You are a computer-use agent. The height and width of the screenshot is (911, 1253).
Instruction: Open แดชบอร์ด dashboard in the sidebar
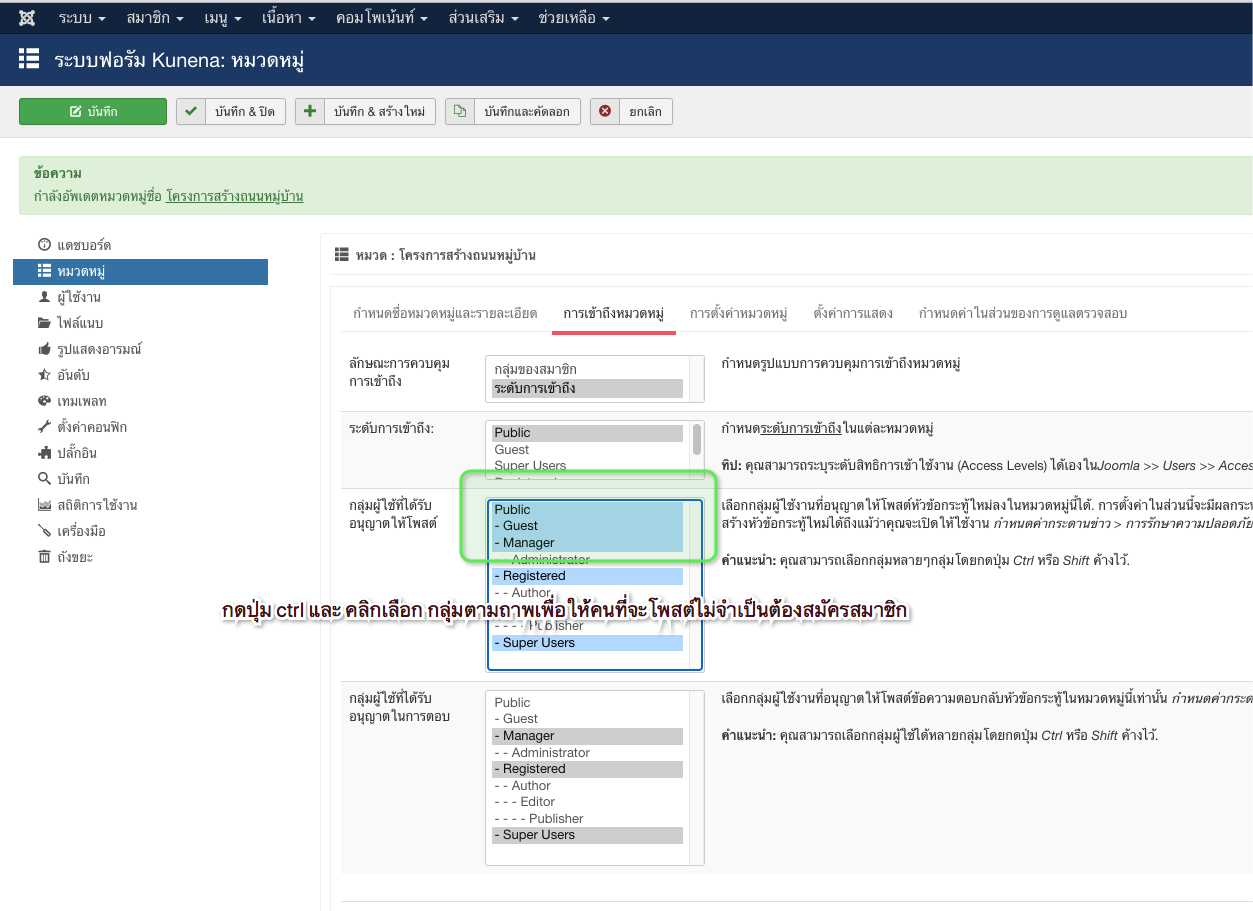pyautogui.click(x=84, y=245)
